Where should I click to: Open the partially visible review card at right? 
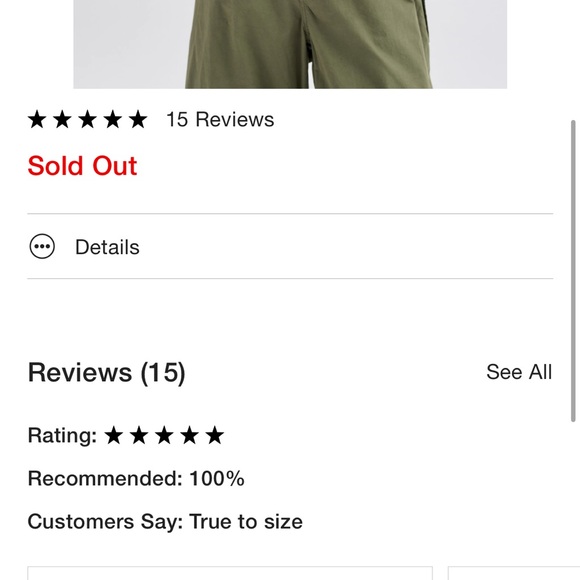tap(514, 573)
